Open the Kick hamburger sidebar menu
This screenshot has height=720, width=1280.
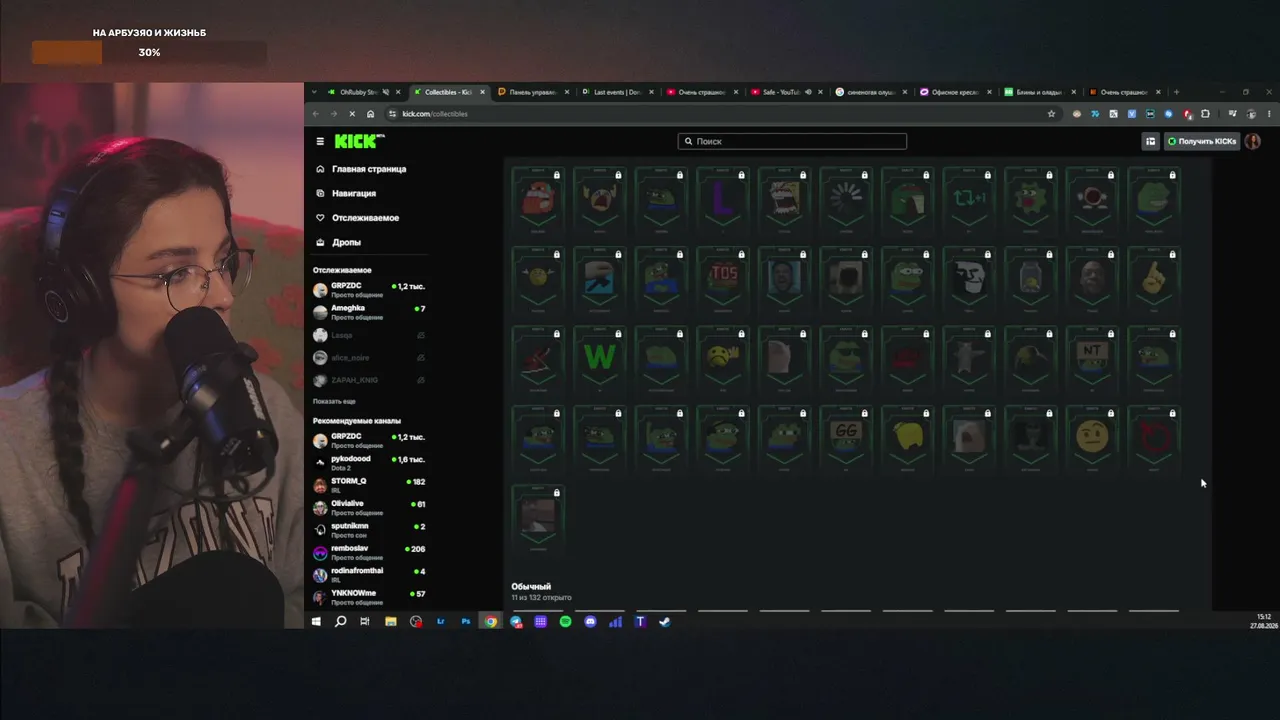[x=320, y=141]
